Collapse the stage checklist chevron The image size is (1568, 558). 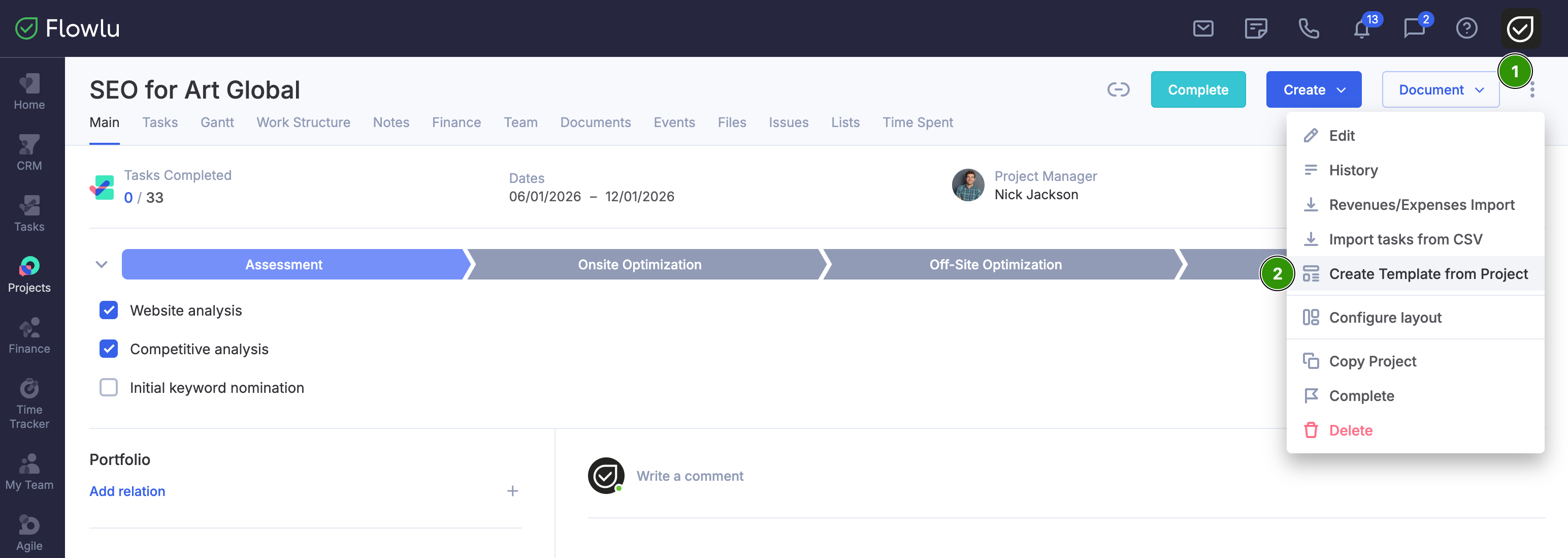[102, 264]
